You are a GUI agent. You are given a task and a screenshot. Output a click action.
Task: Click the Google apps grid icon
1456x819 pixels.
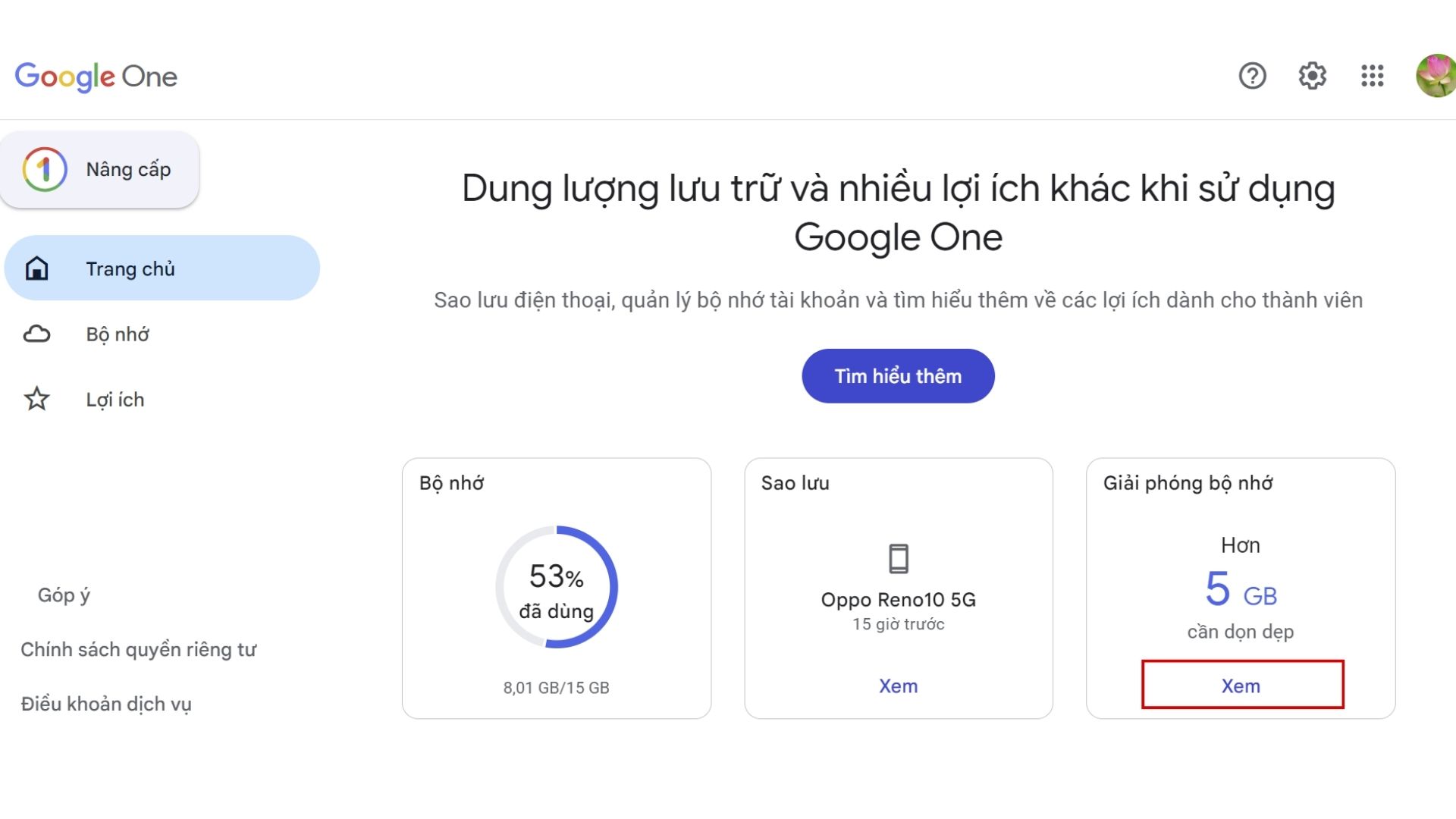(x=1371, y=75)
